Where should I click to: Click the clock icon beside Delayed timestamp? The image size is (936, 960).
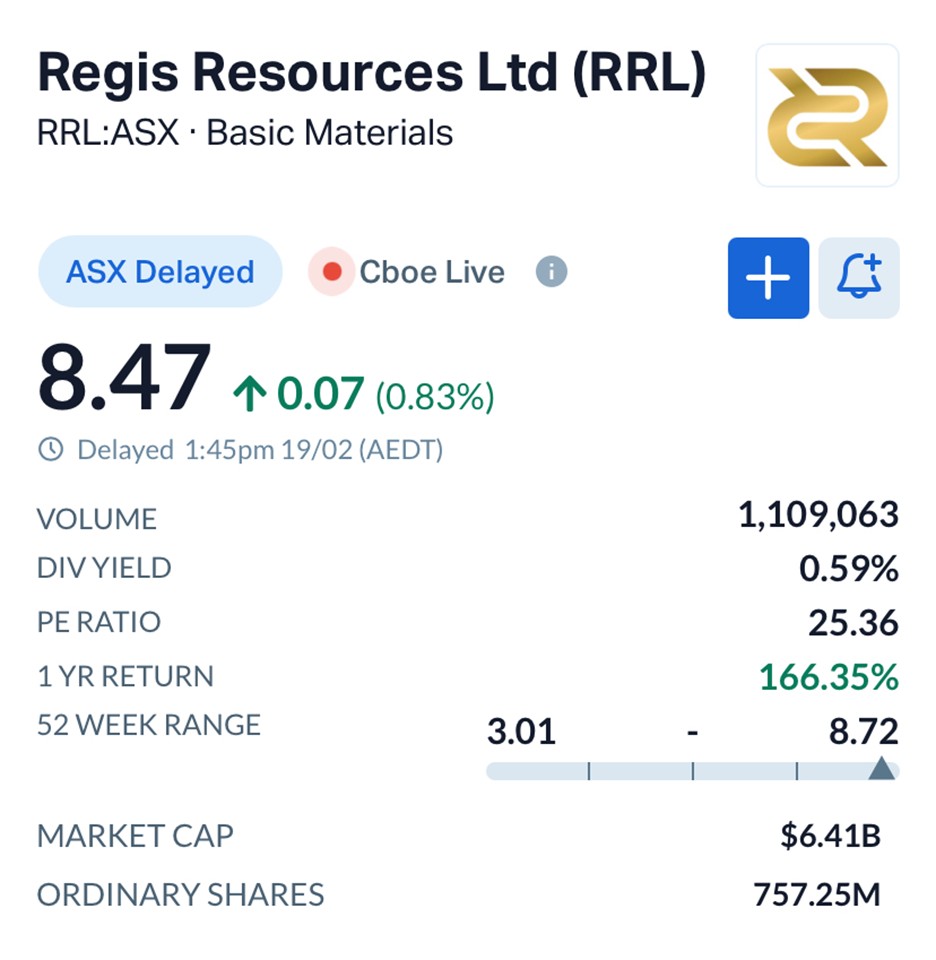coord(50,450)
